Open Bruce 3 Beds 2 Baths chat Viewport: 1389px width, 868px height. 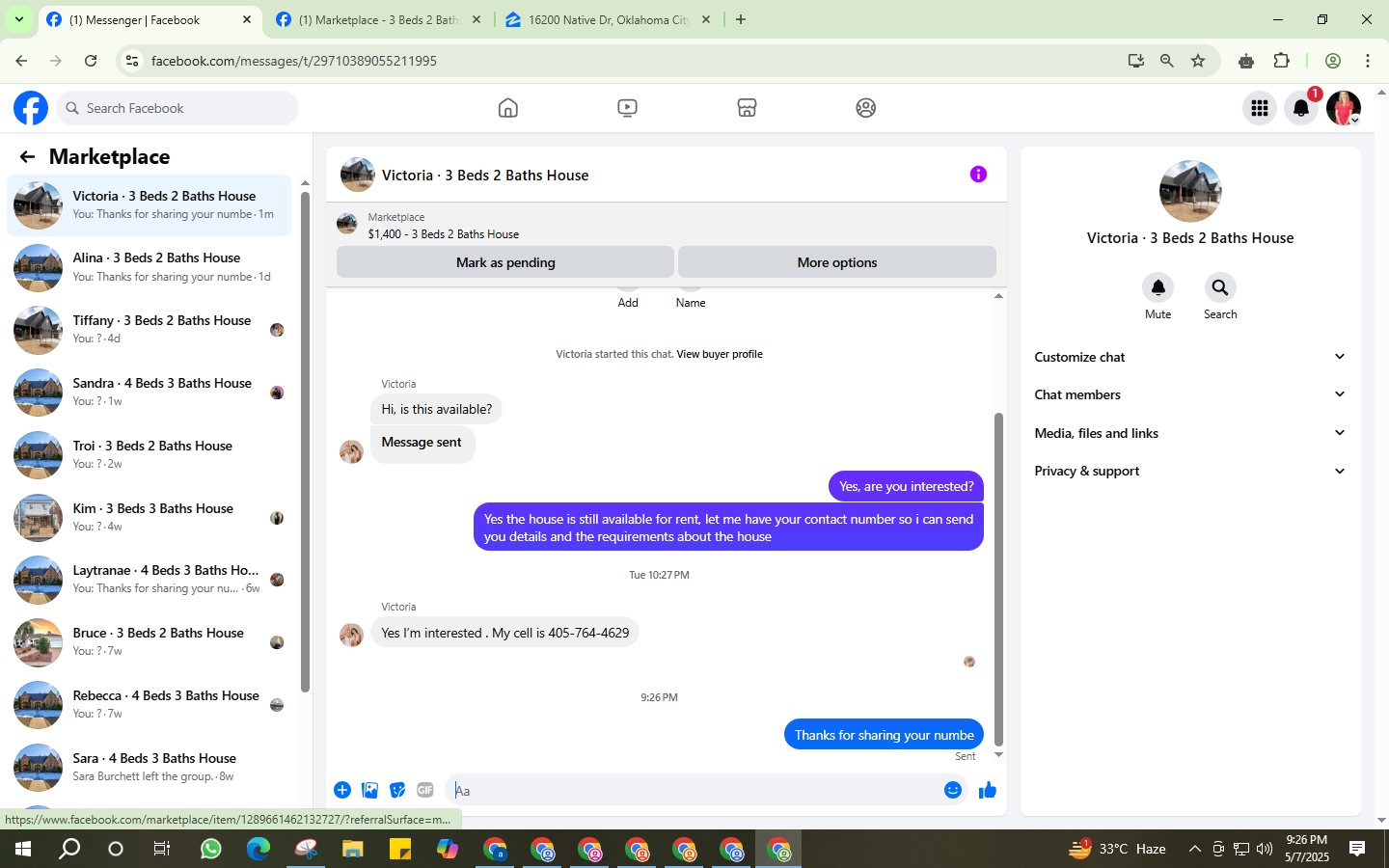click(149, 642)
